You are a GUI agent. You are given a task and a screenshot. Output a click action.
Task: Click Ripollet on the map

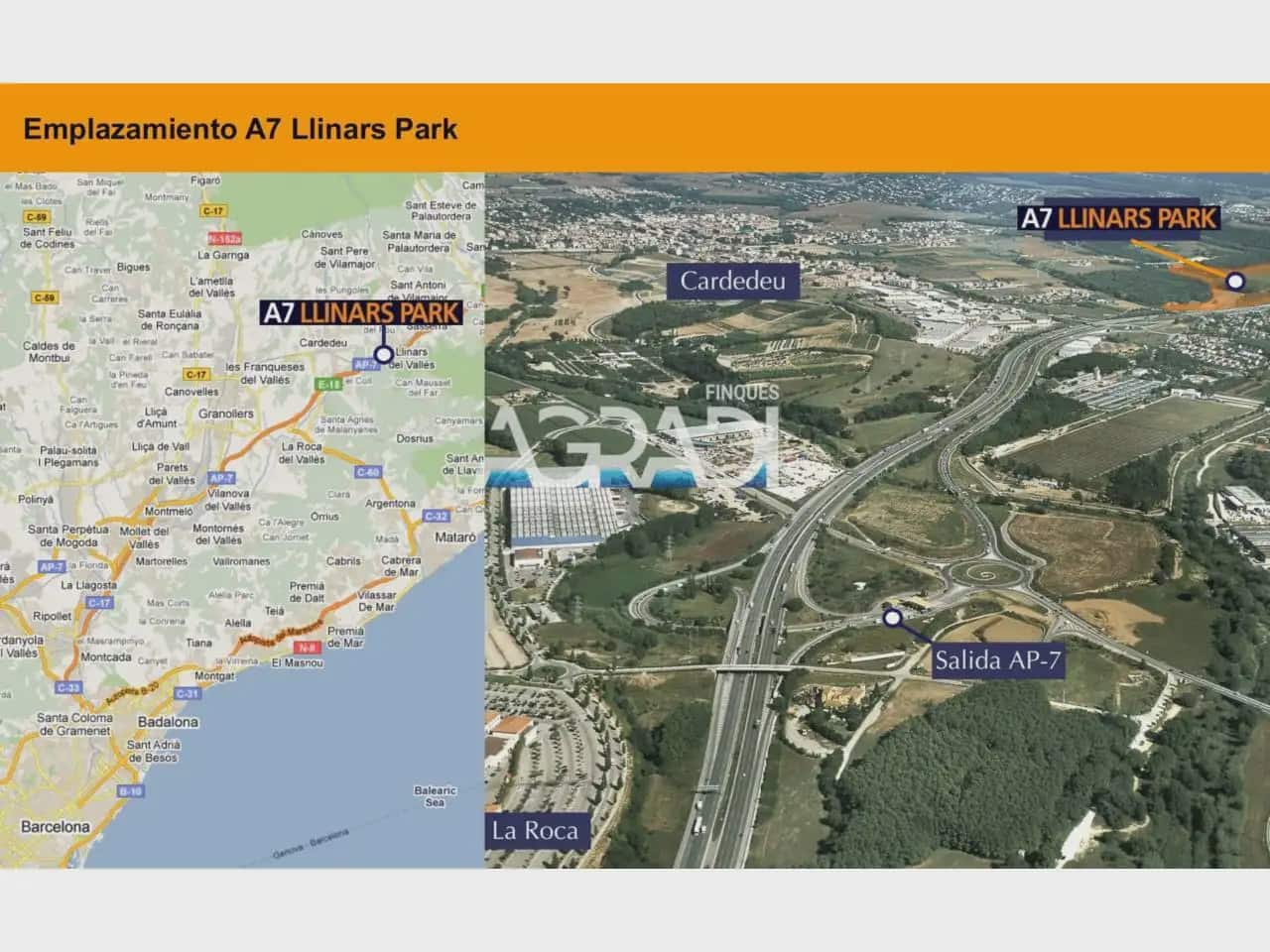pos(52,616)
